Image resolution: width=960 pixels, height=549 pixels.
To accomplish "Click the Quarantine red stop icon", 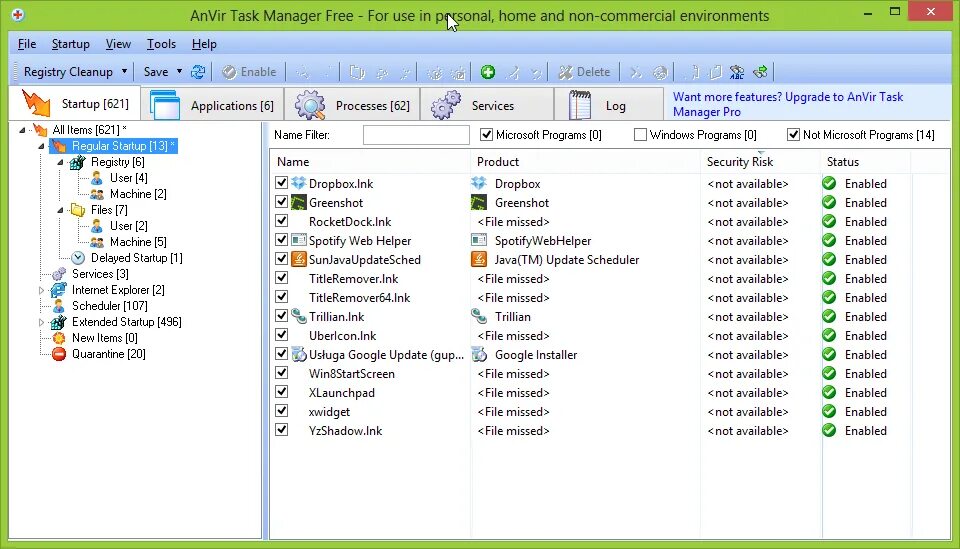I will (x=59, y=354).
